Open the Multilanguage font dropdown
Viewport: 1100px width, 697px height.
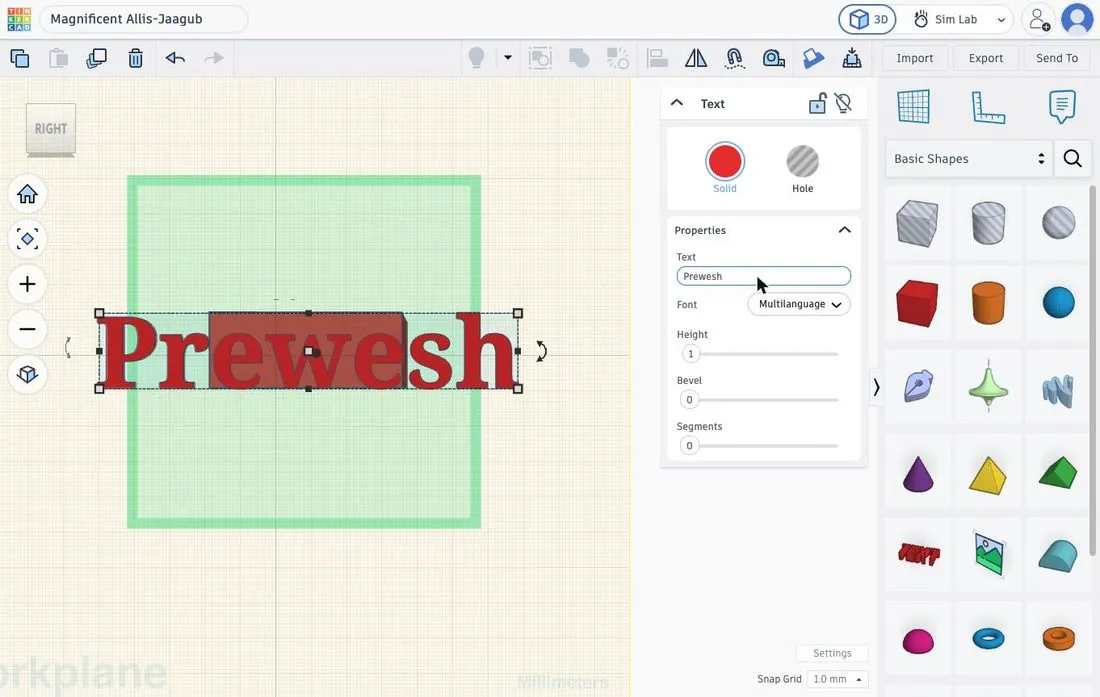point(799,304)
